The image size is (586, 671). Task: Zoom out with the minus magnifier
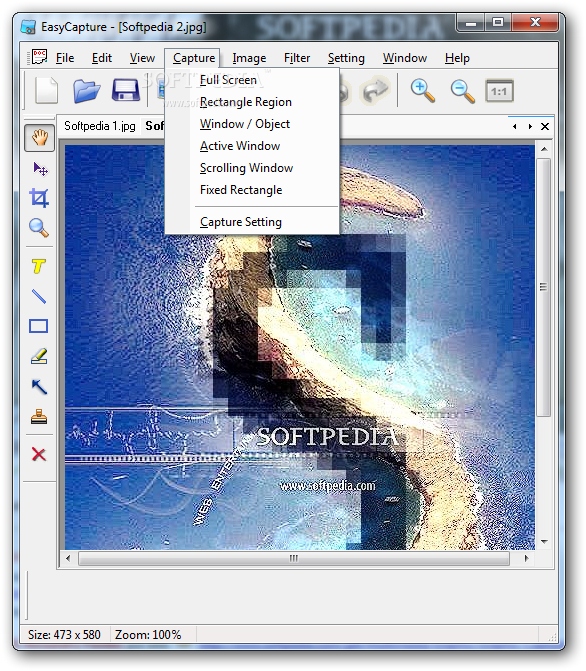462,91
